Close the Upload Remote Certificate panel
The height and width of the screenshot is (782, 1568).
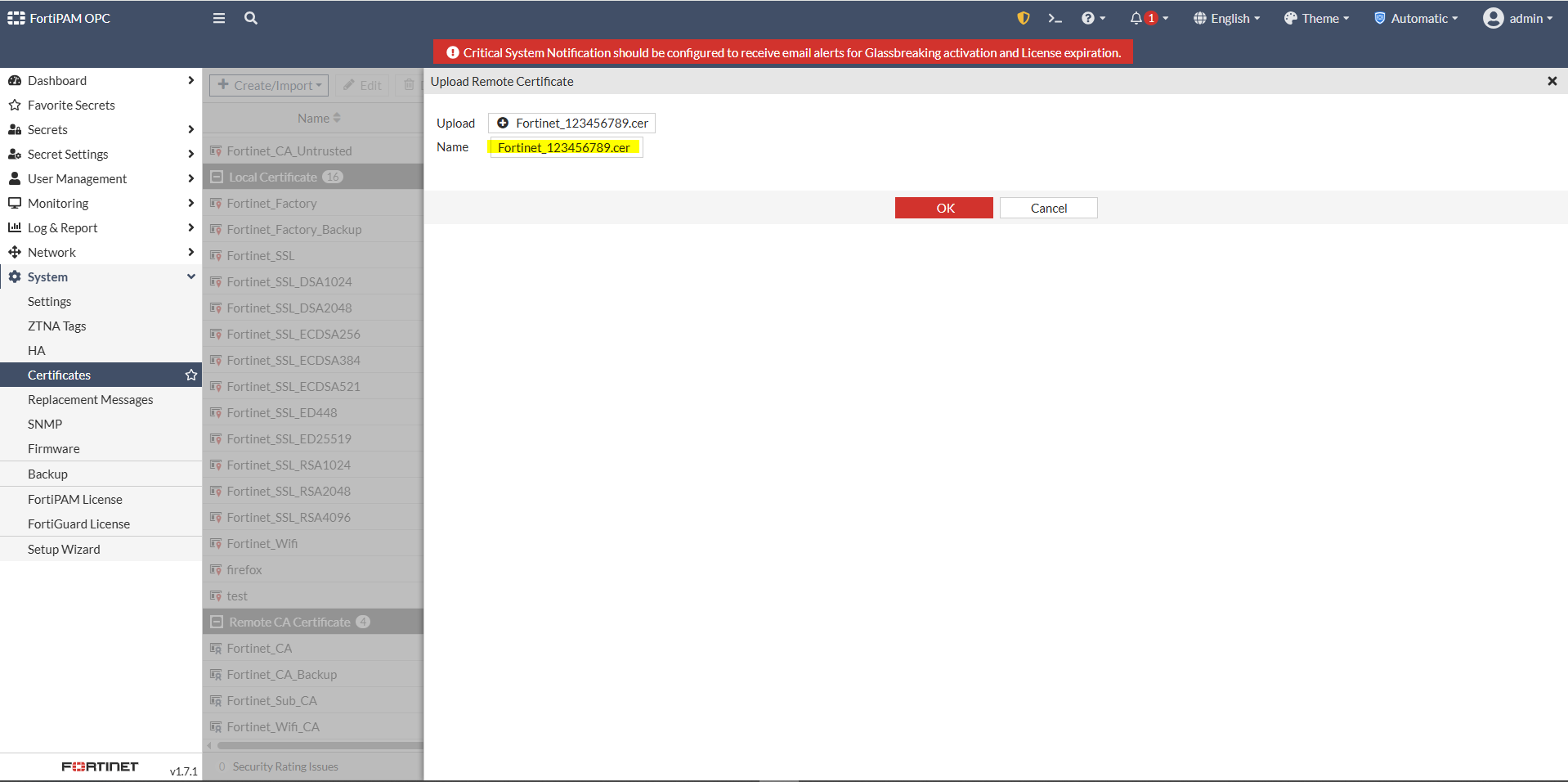click(x=1552, y=81)
